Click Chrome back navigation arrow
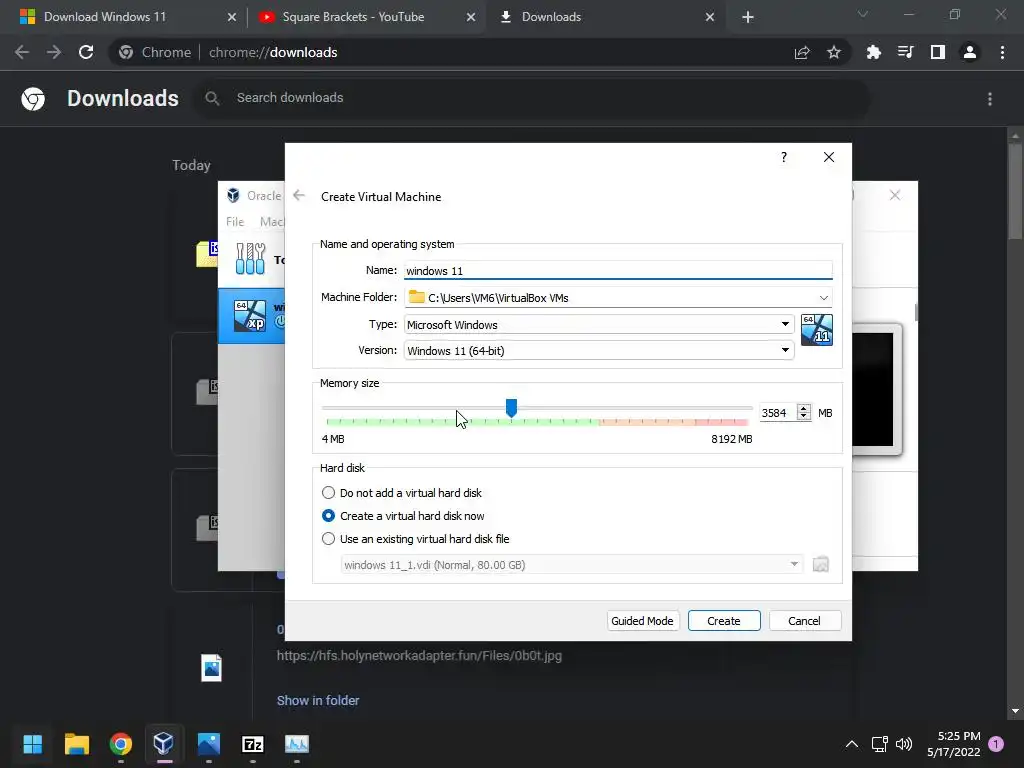Screen dimensions: 1024x768 [22, 52]
